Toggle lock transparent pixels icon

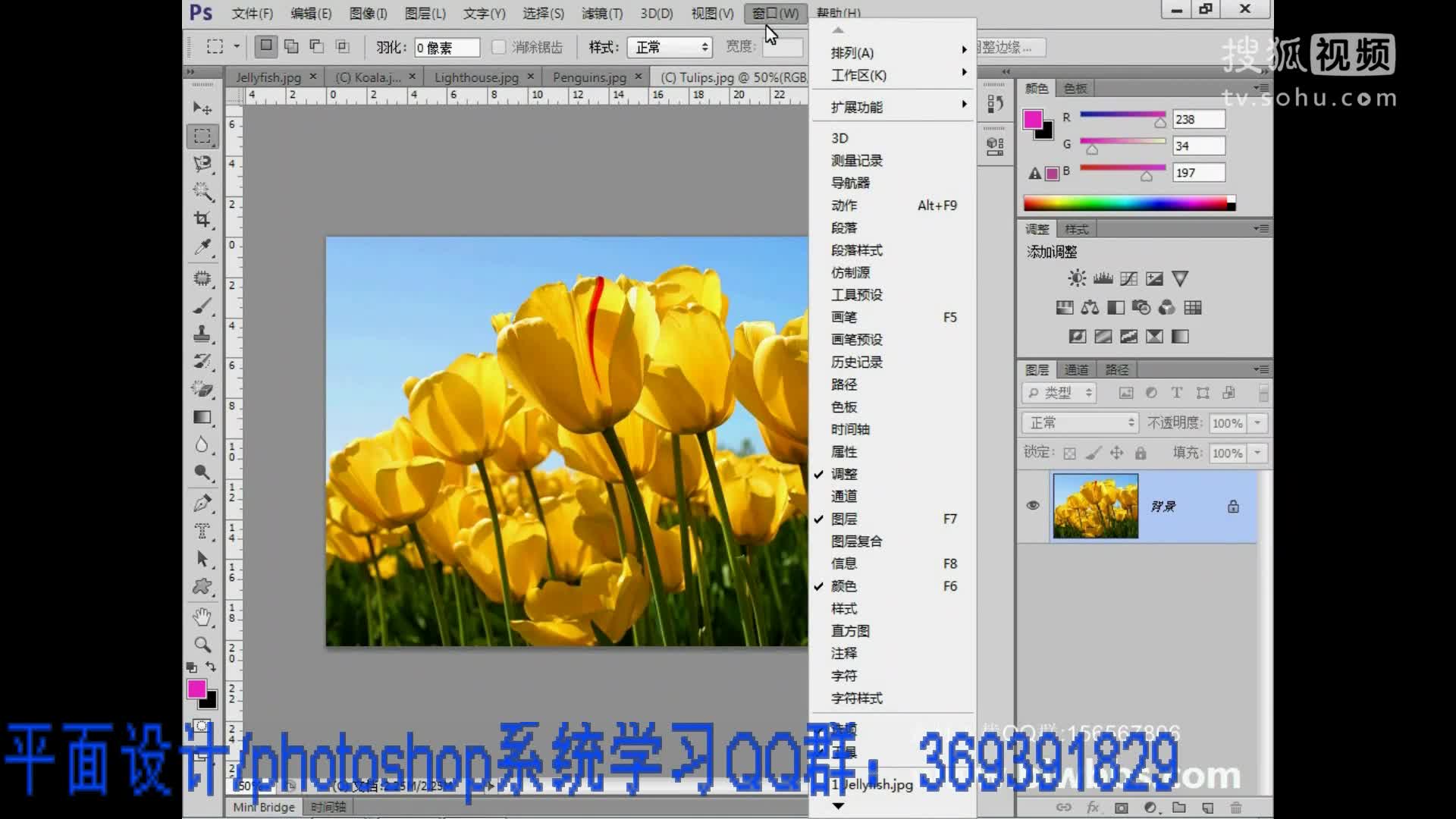pyautogui.click(x=1069, y=453)
